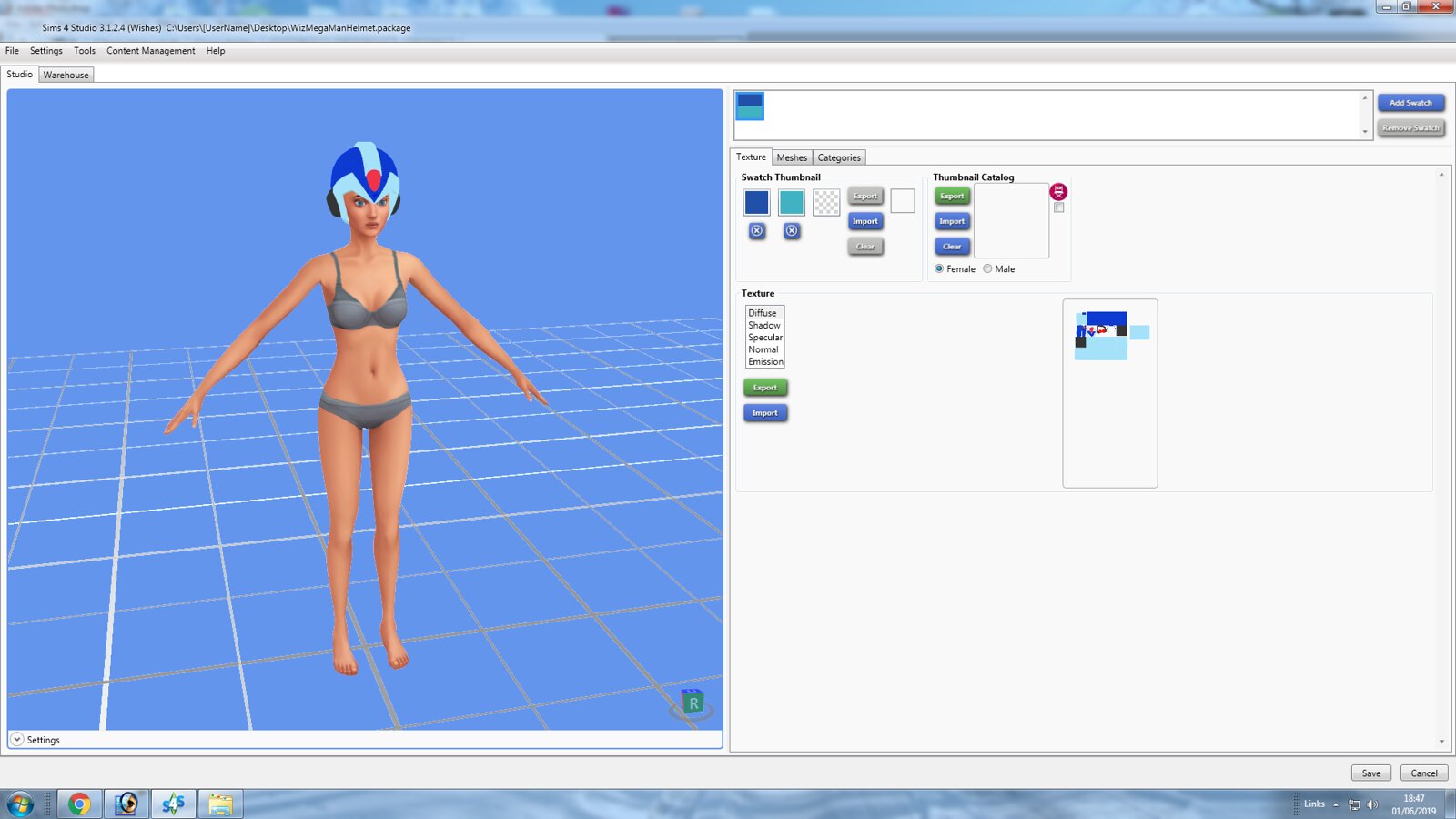
Task: Click Import under Swatch Thumbnail
Action: (x=865, y=221)
